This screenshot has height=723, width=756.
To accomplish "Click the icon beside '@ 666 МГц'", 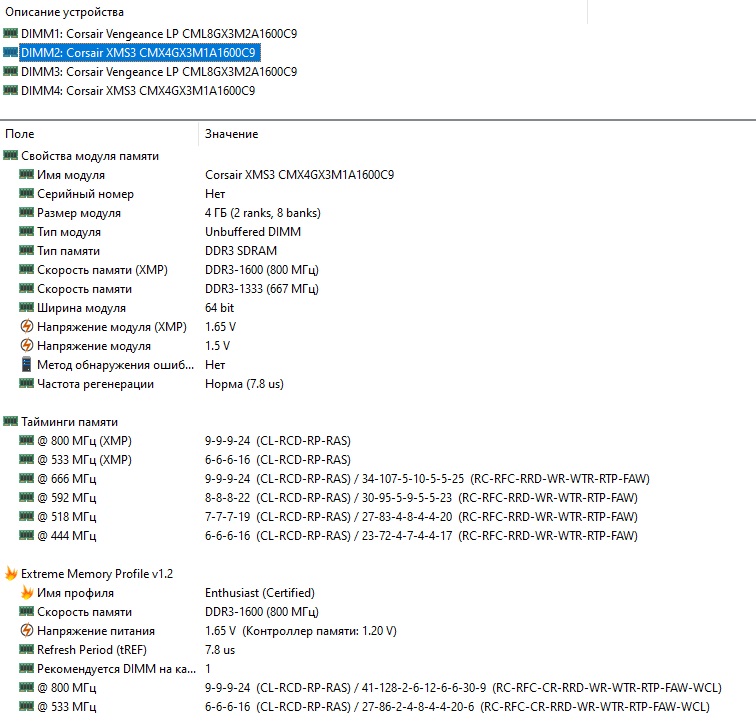I will (x=27, y=478).
